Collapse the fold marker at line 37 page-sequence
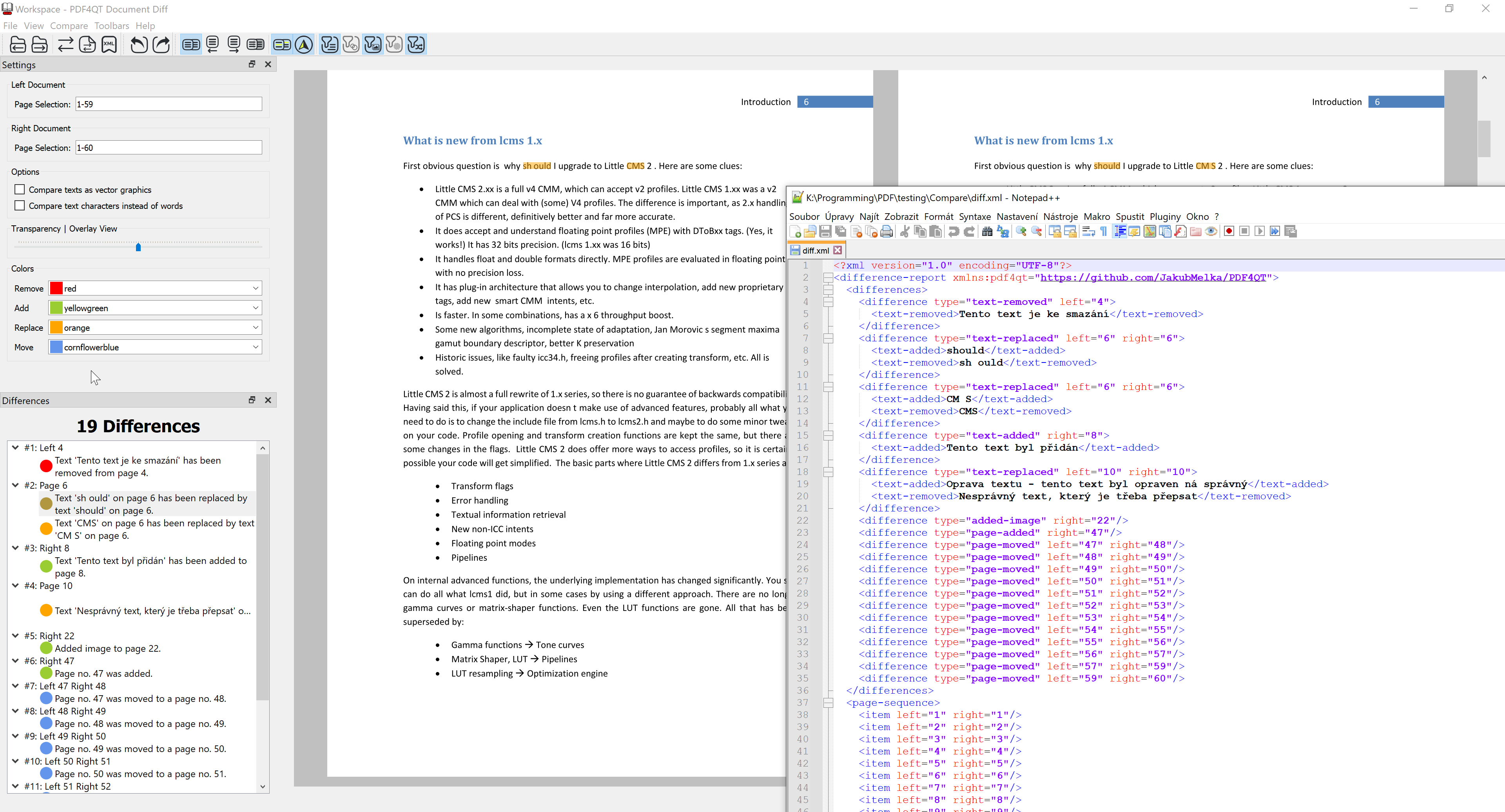The height and width of the screenshot is (812, 1505). [829, 703]
